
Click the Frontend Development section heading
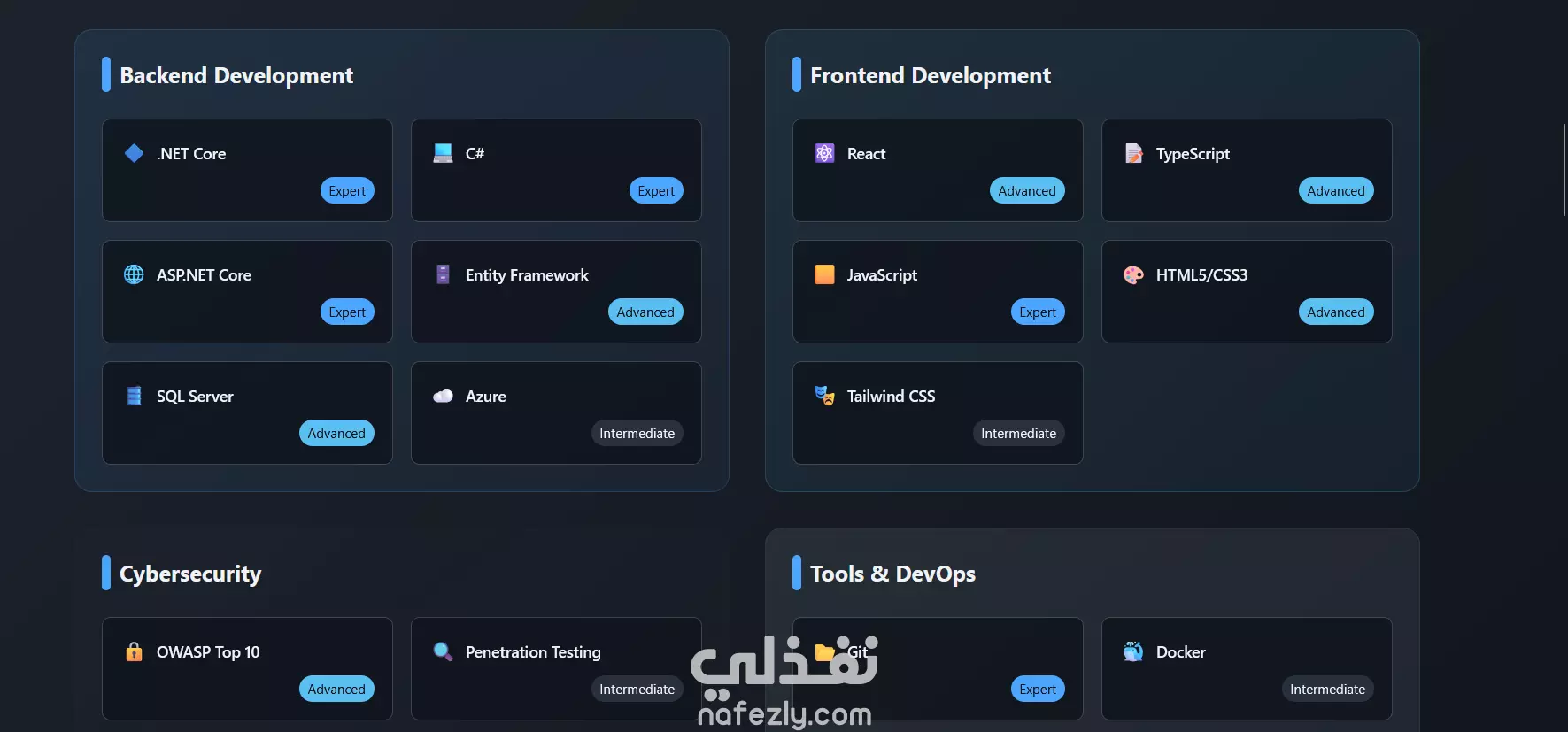click(x=931, y=75)
